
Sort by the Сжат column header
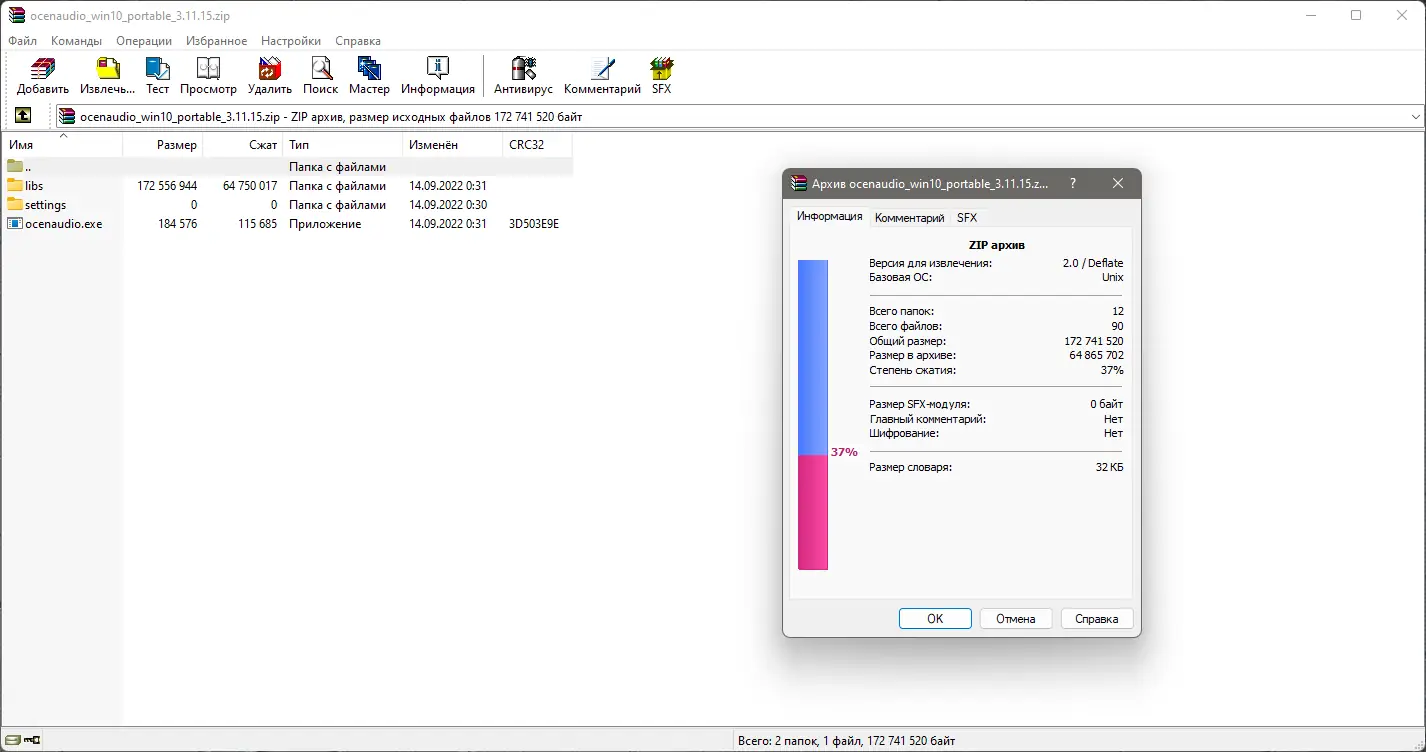click(x=243, y=145)
